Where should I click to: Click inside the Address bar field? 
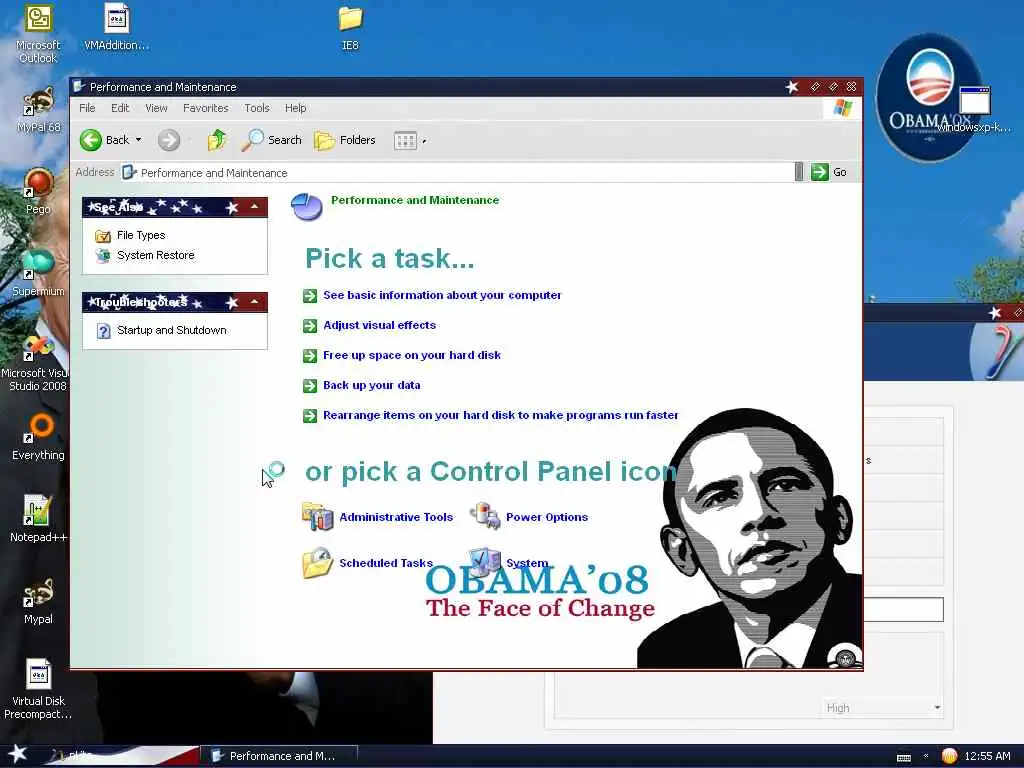[x=457, y=172]
